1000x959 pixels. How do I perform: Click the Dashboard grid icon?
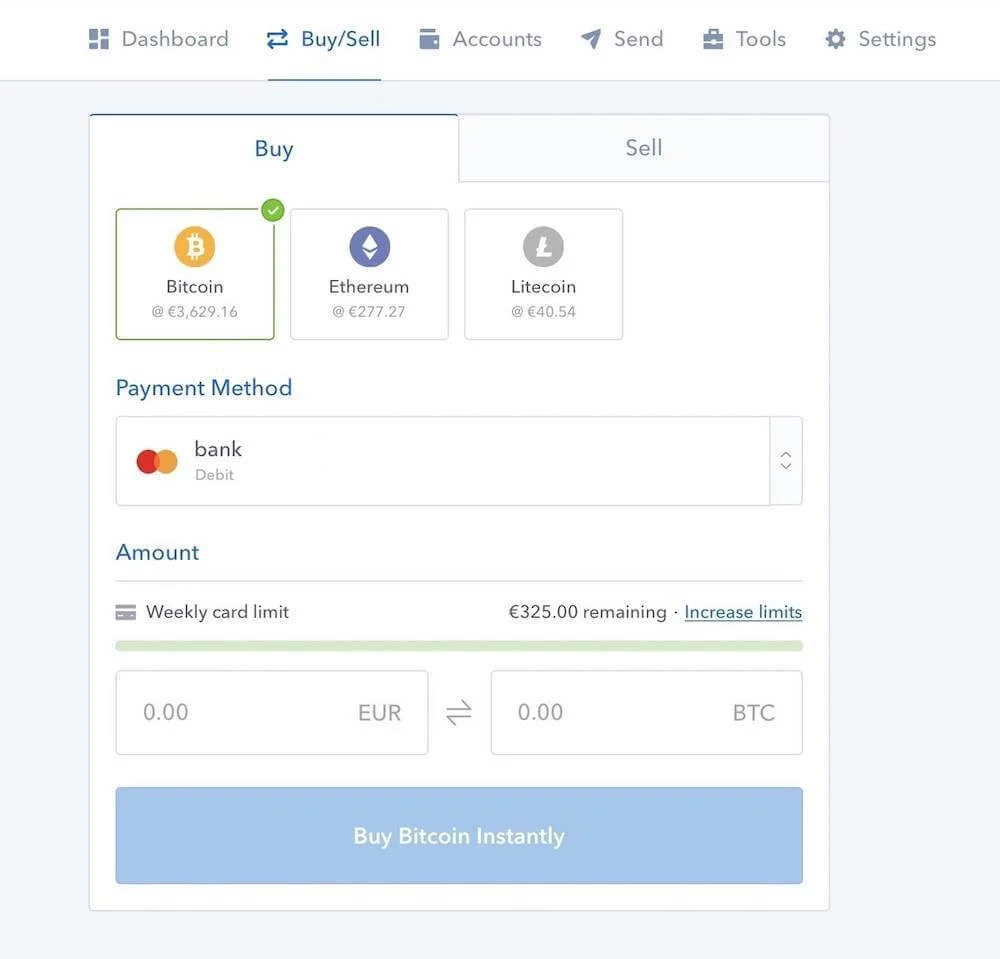[x=98, y=38]
